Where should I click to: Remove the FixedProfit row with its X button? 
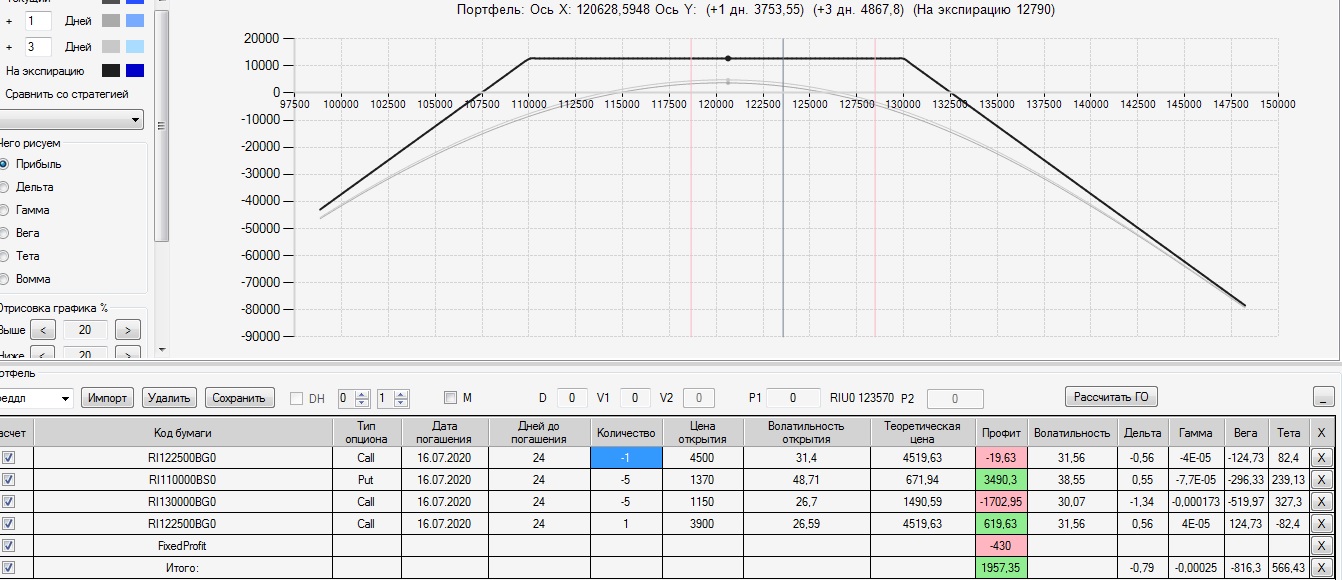[1321, 545]
